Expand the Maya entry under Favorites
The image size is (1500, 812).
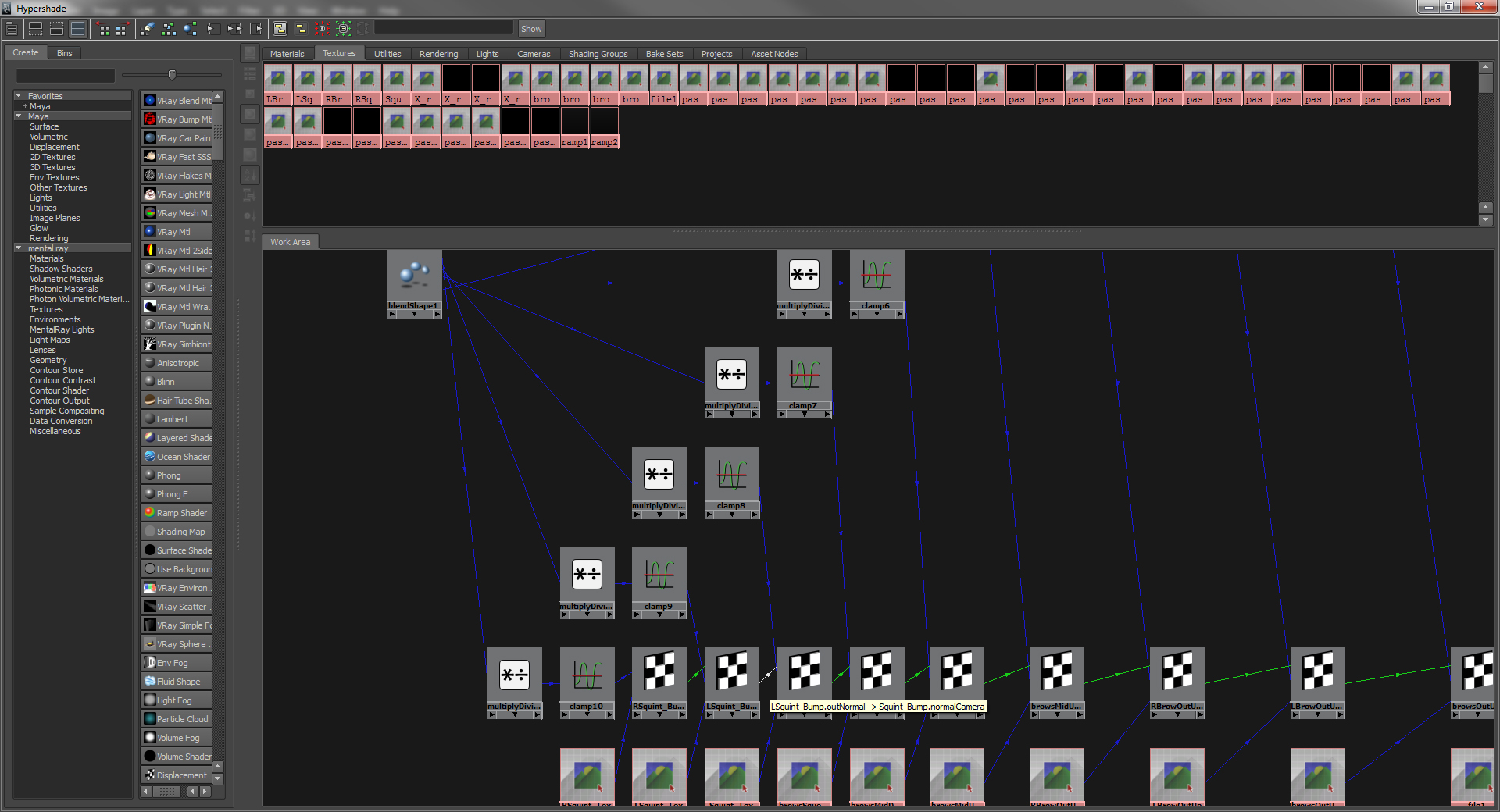[x=25, y=106]
